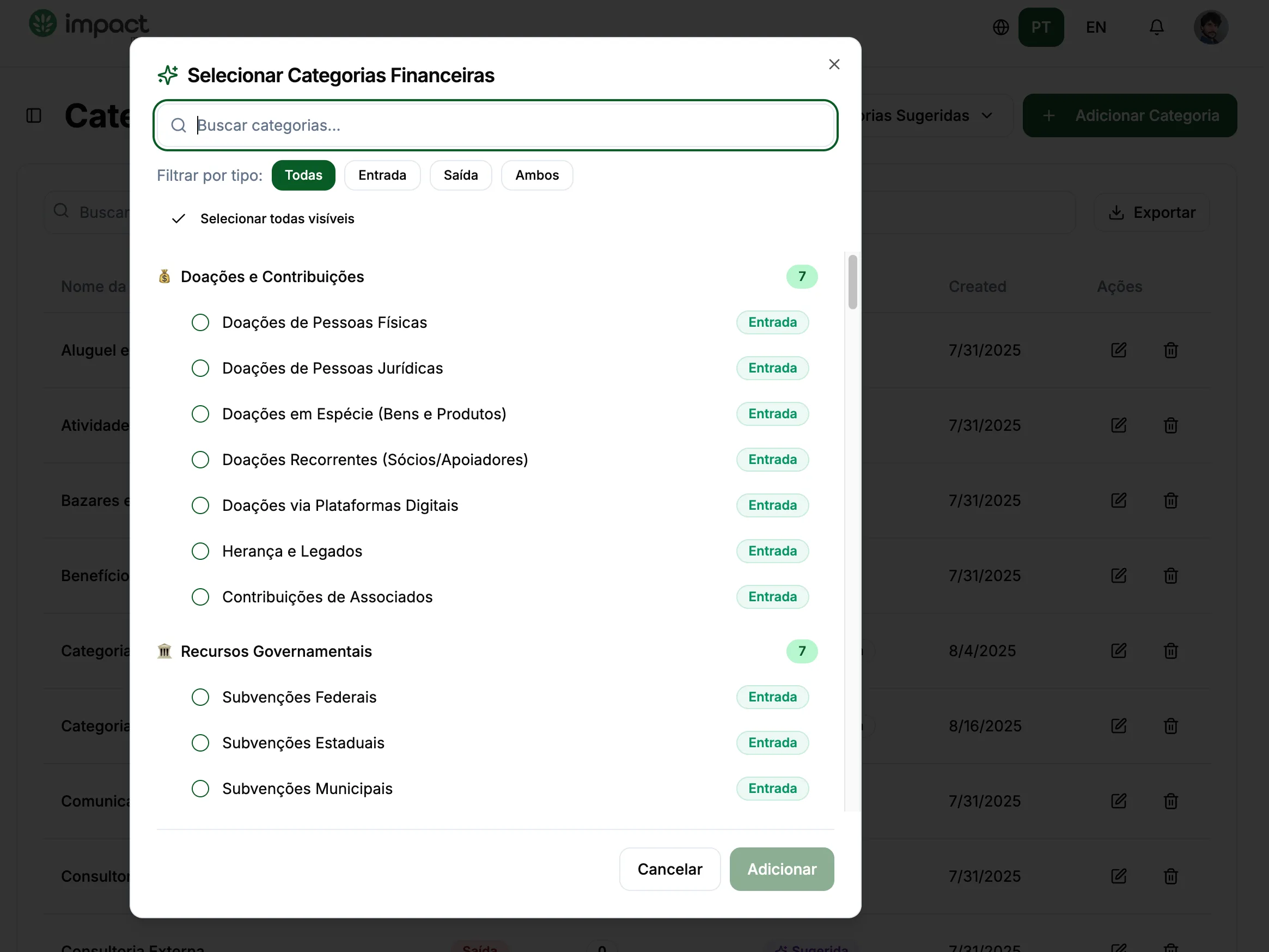Viewport: 1269px width, 952px height.
Task: Select Contribuições de Associados
Action: (x=200, y=597)
